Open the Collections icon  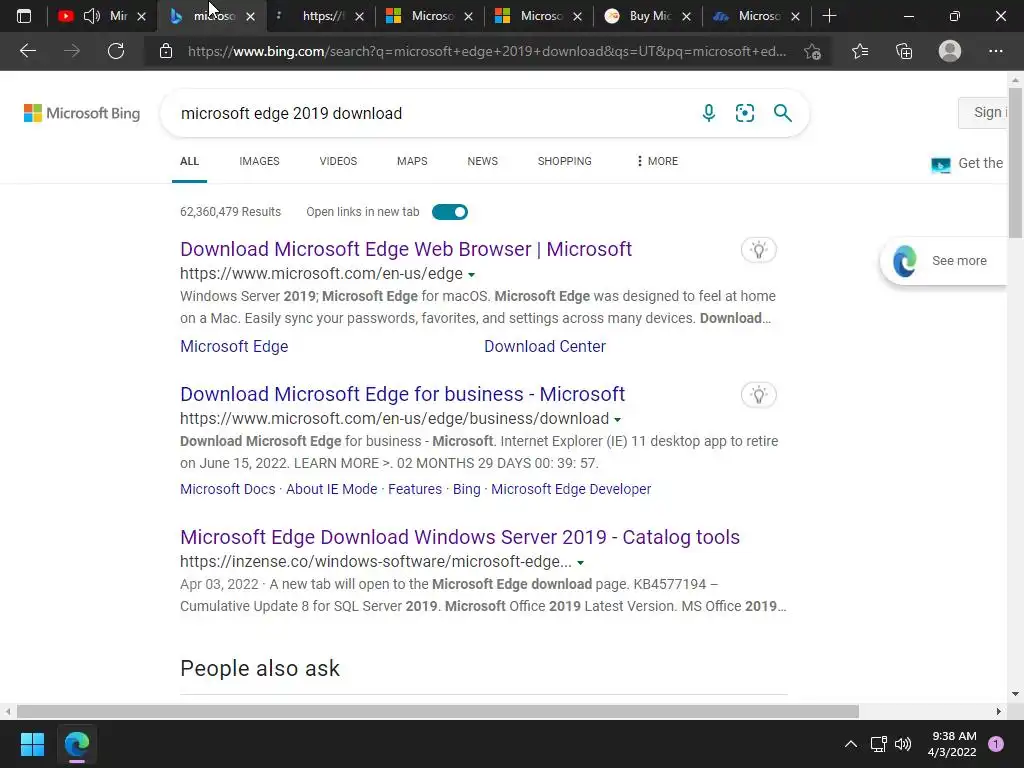(904, 51)
